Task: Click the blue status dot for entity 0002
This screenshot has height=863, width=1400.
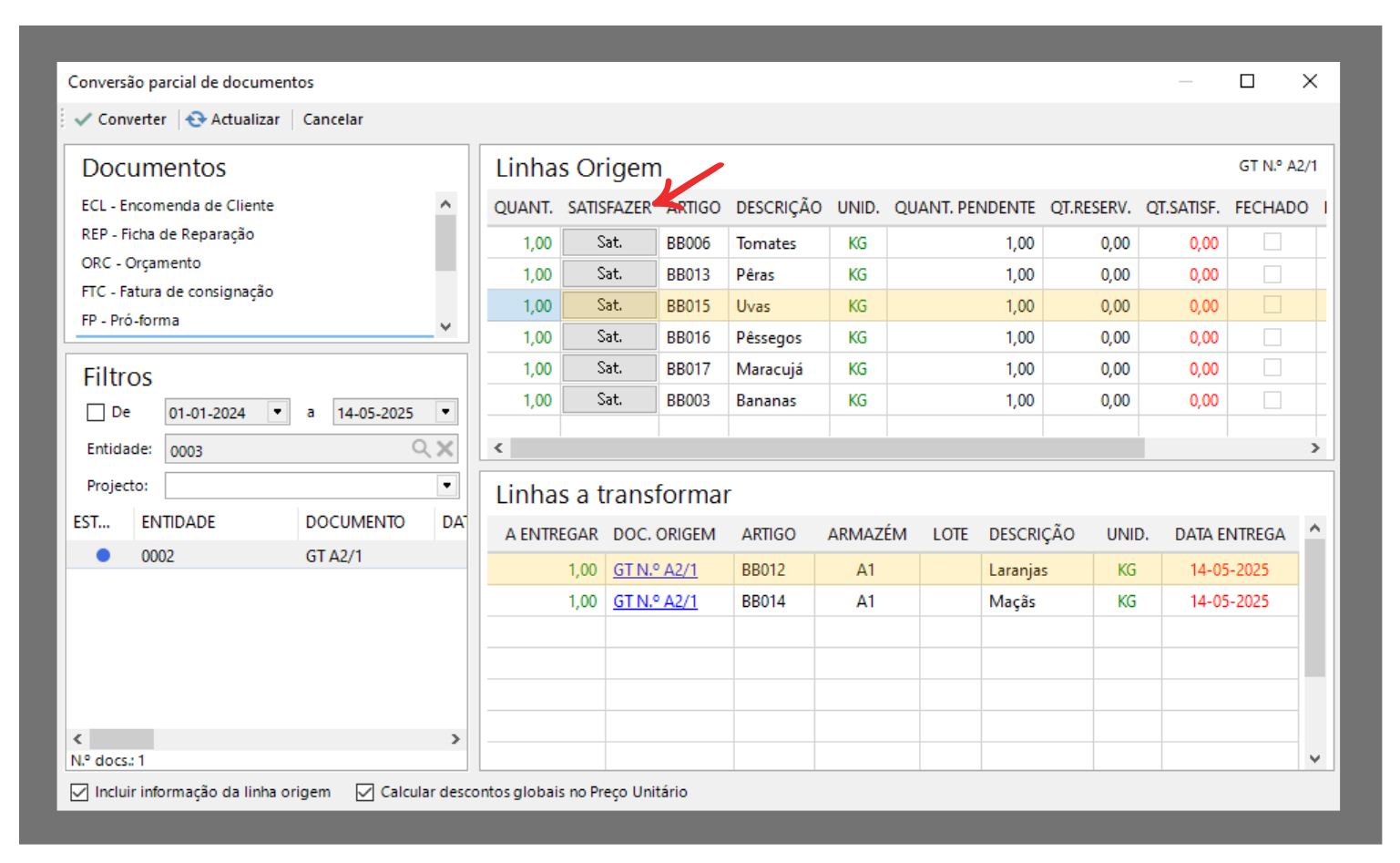Action: 103,555
